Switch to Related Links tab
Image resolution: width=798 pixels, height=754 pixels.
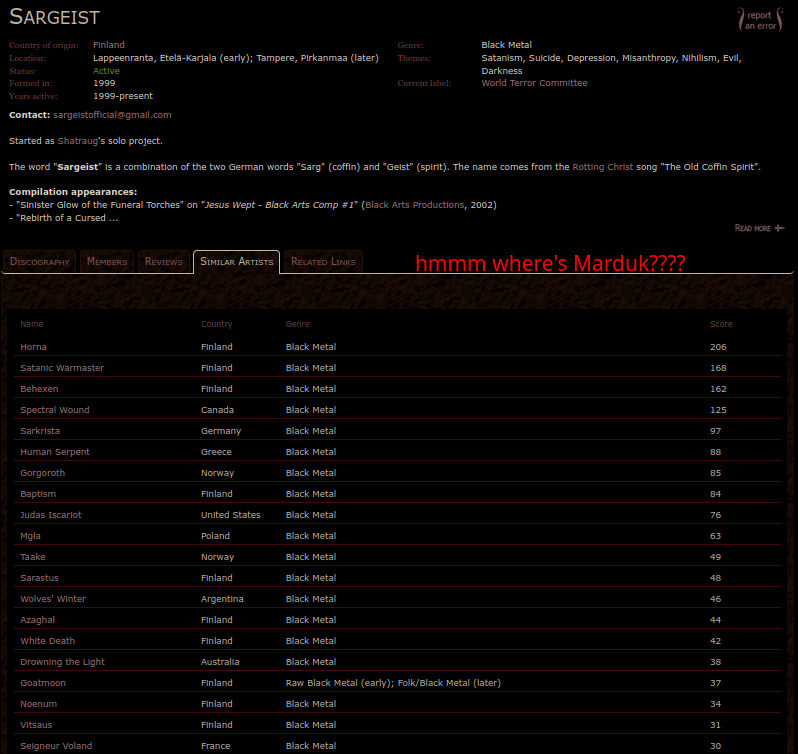[323, 262]
